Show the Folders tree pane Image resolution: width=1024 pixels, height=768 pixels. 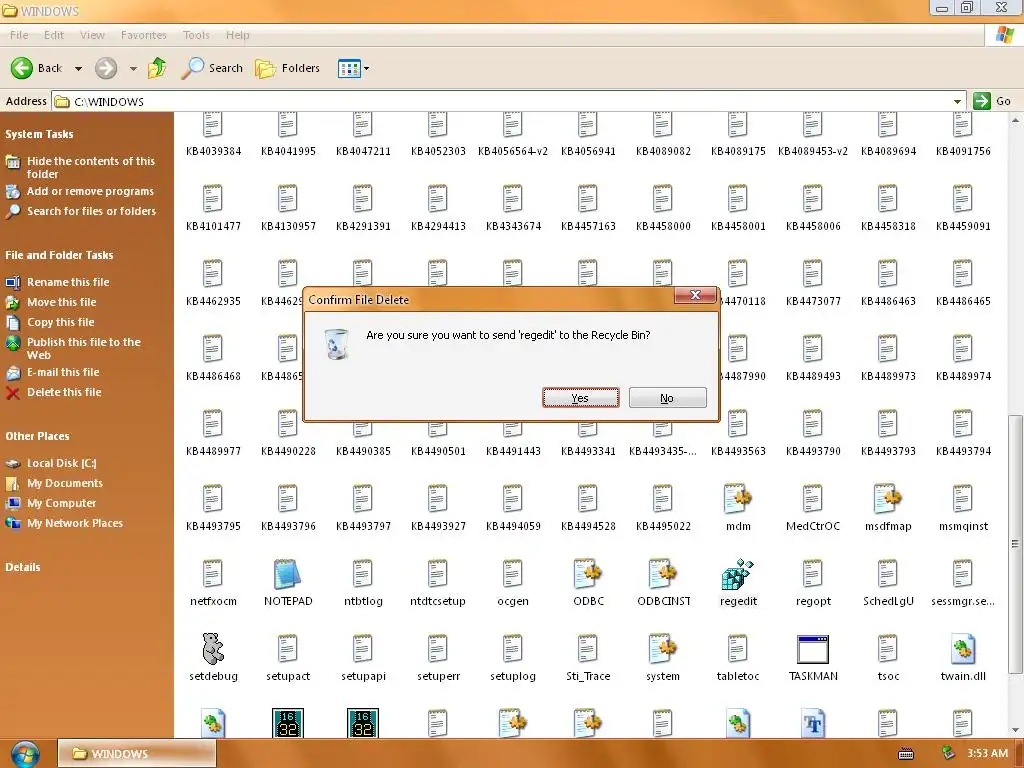(287, 68)
